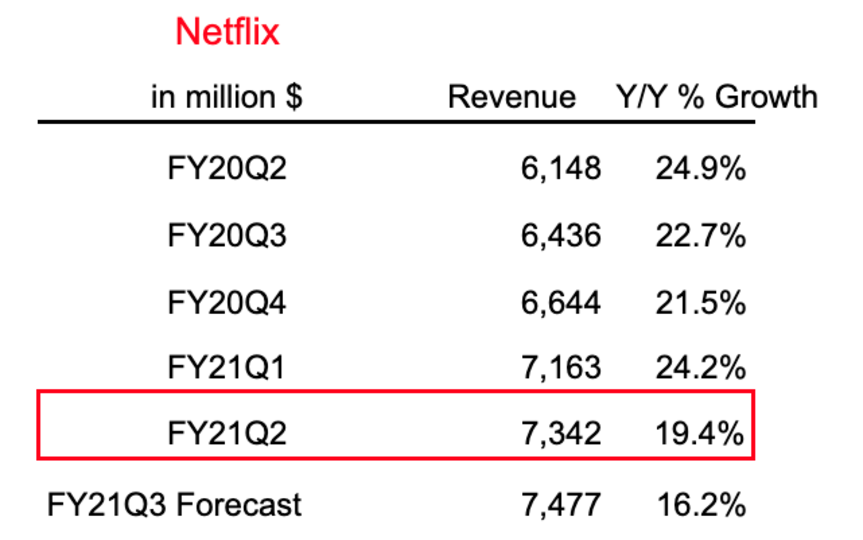The image size is (863, 540).
Task: Click the 6,644 revenue value
Action: pos(561,303)
